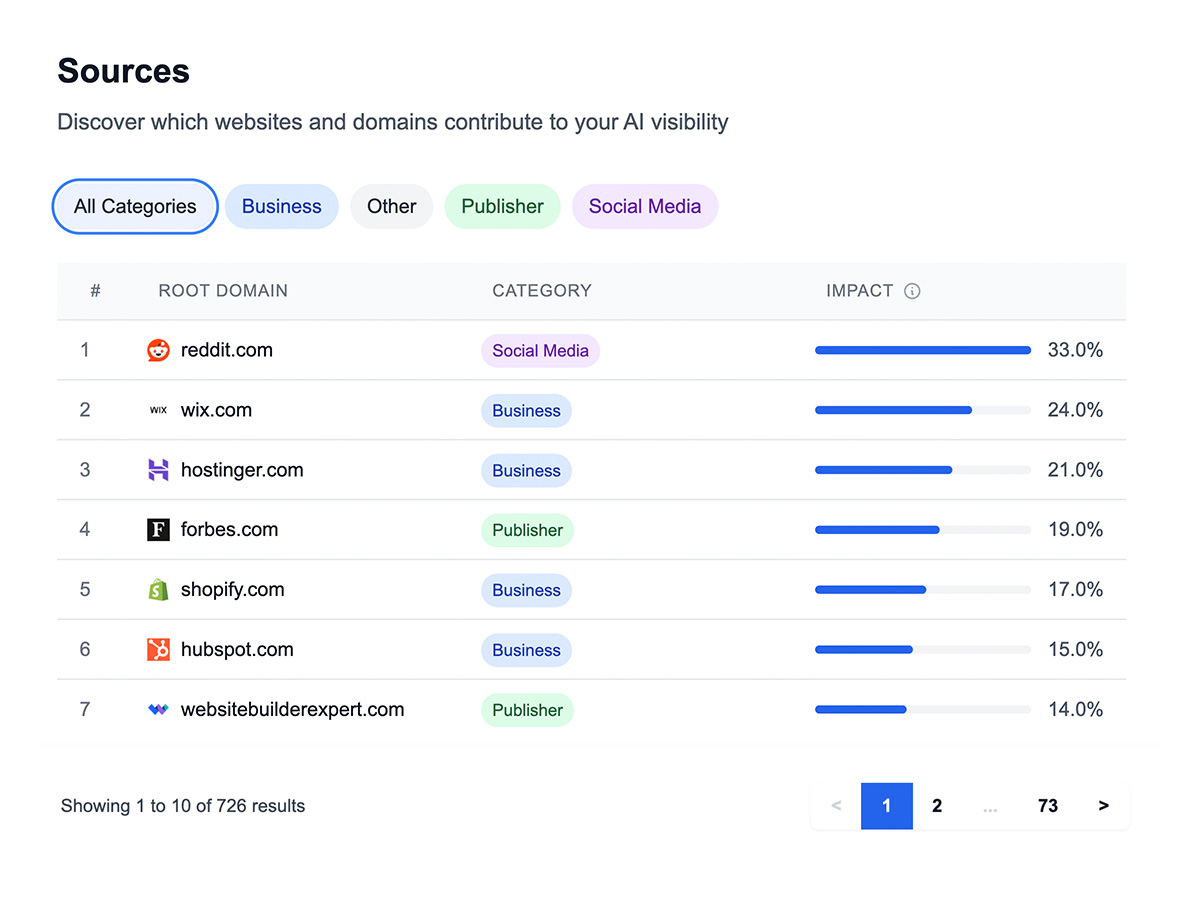Switch to the All Categories tab
The width and height of the screenshot is (1200, 900).
click(x=135, y=206)
